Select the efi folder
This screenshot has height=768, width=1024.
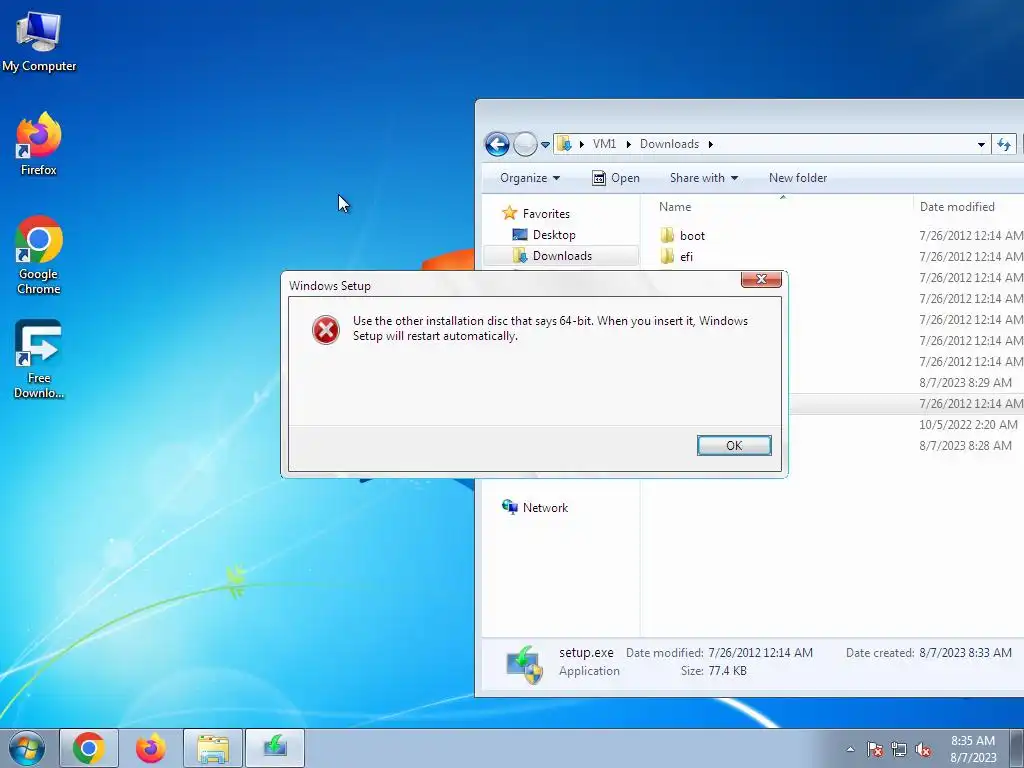[677, 256]
